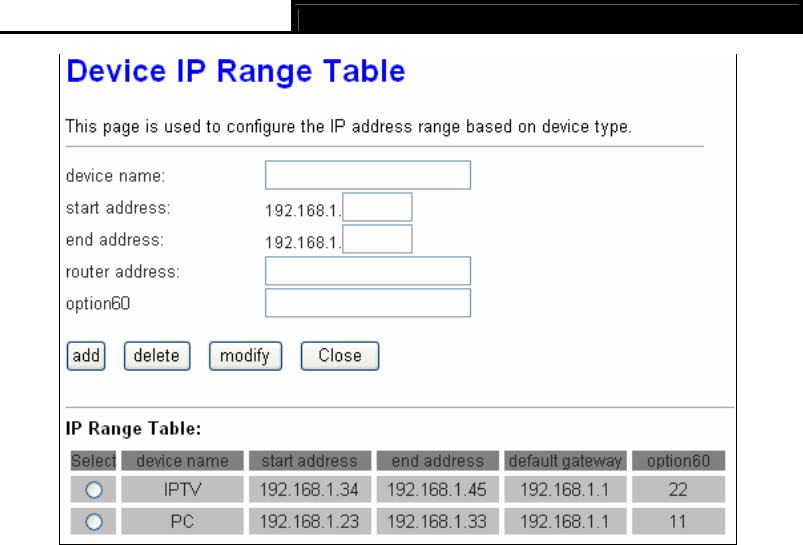
Task: Click the Select column header
Action: tap(93, 460)
